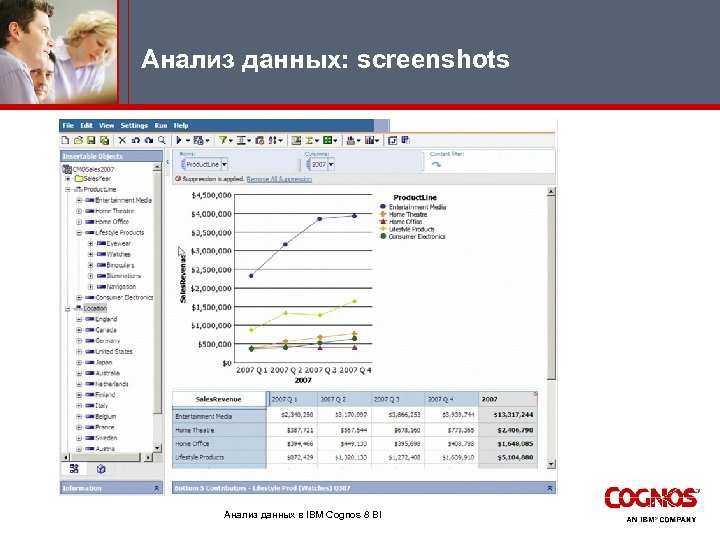The height and width of the screenshot is (540, 720).
Task: Open the 2007 columns dropdown
Action: point(331,164)
